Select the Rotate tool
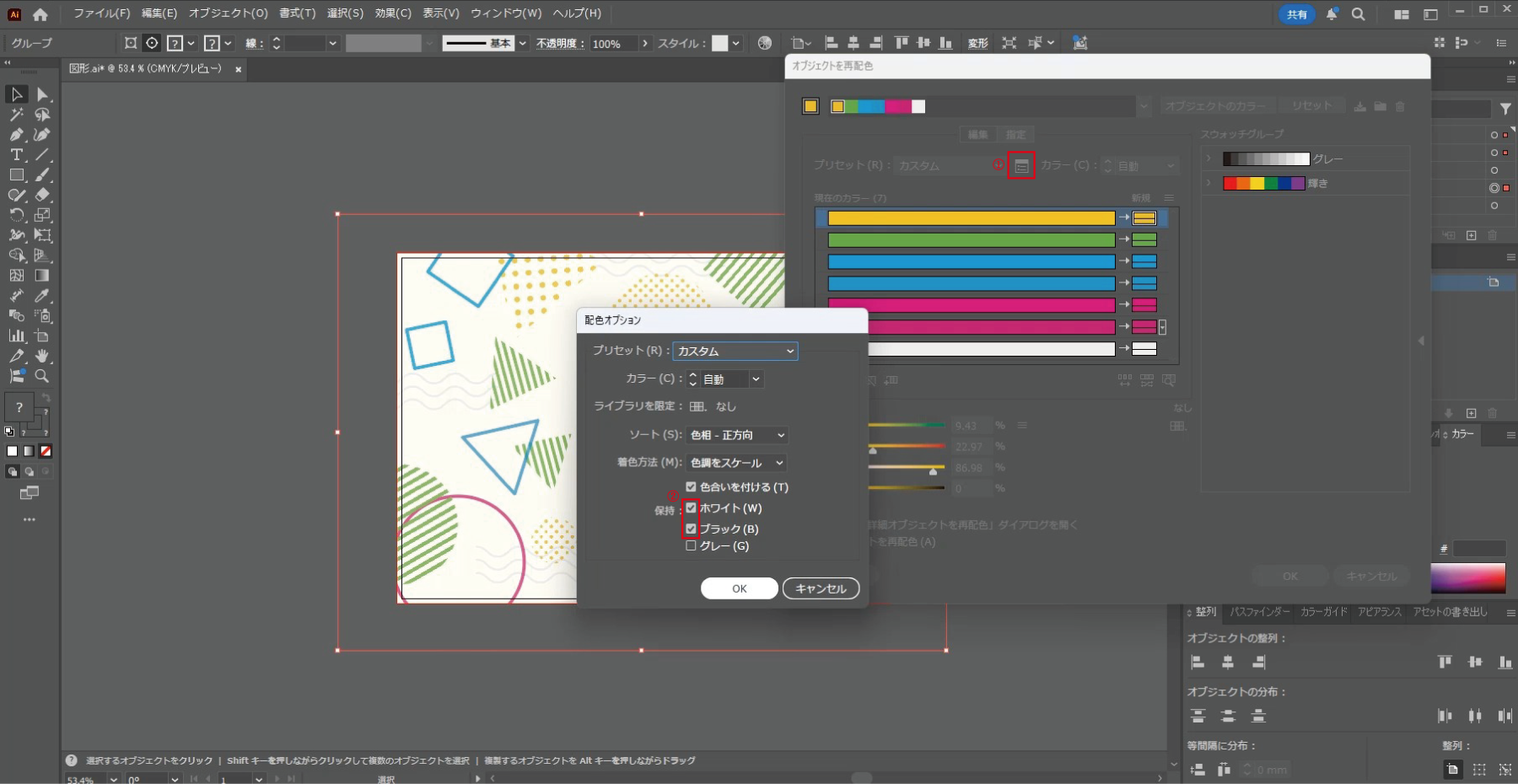This screenshot has width=1518, height=784. (x=16, y=215)
